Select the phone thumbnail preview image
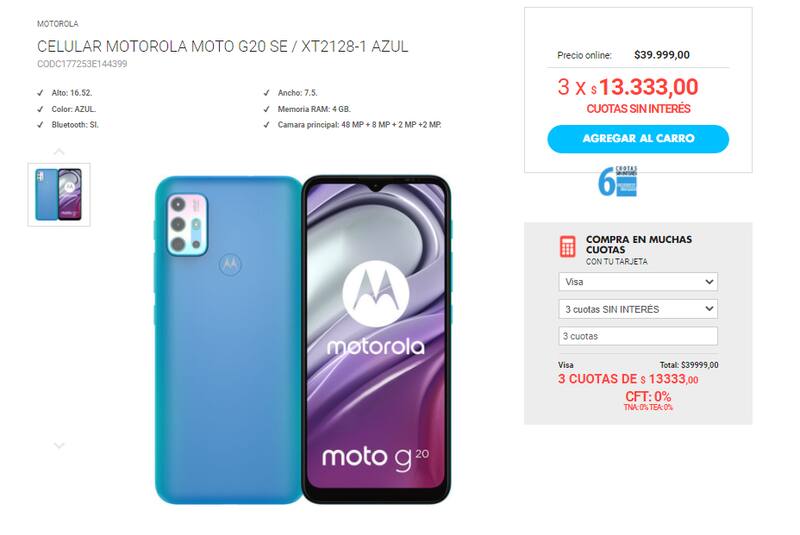 tap(59, 195)
